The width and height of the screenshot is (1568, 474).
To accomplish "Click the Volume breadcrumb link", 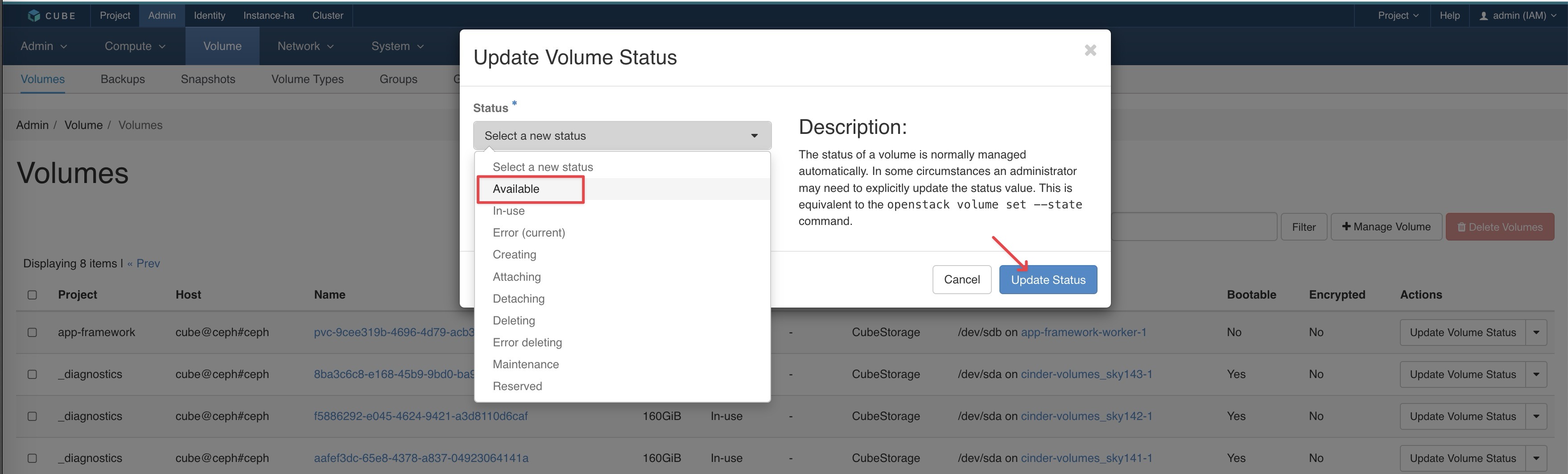I will (x=83, y=125).
